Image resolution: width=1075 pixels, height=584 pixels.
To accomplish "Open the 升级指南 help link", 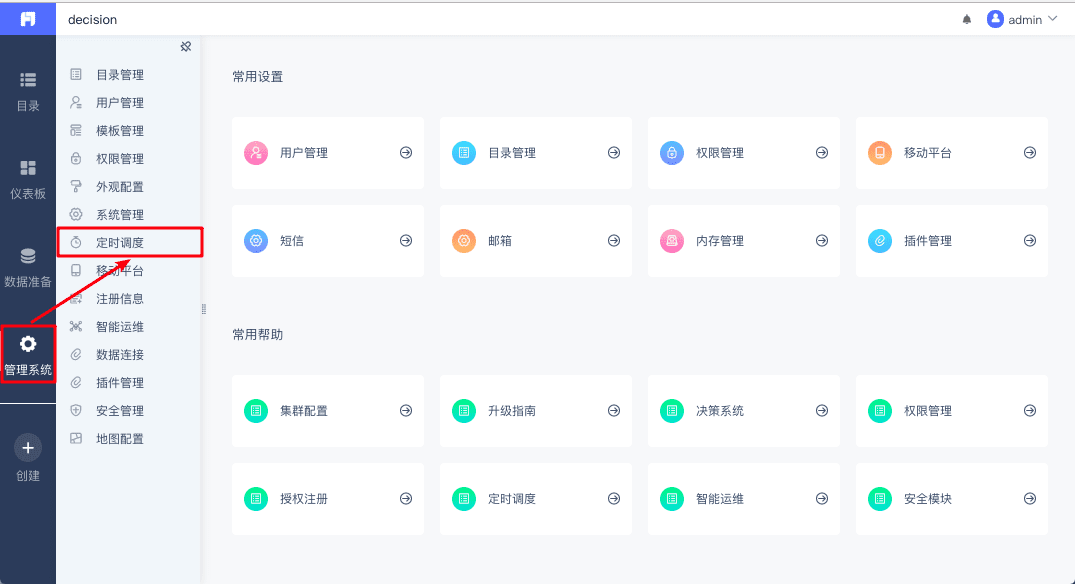I will 512,411.
